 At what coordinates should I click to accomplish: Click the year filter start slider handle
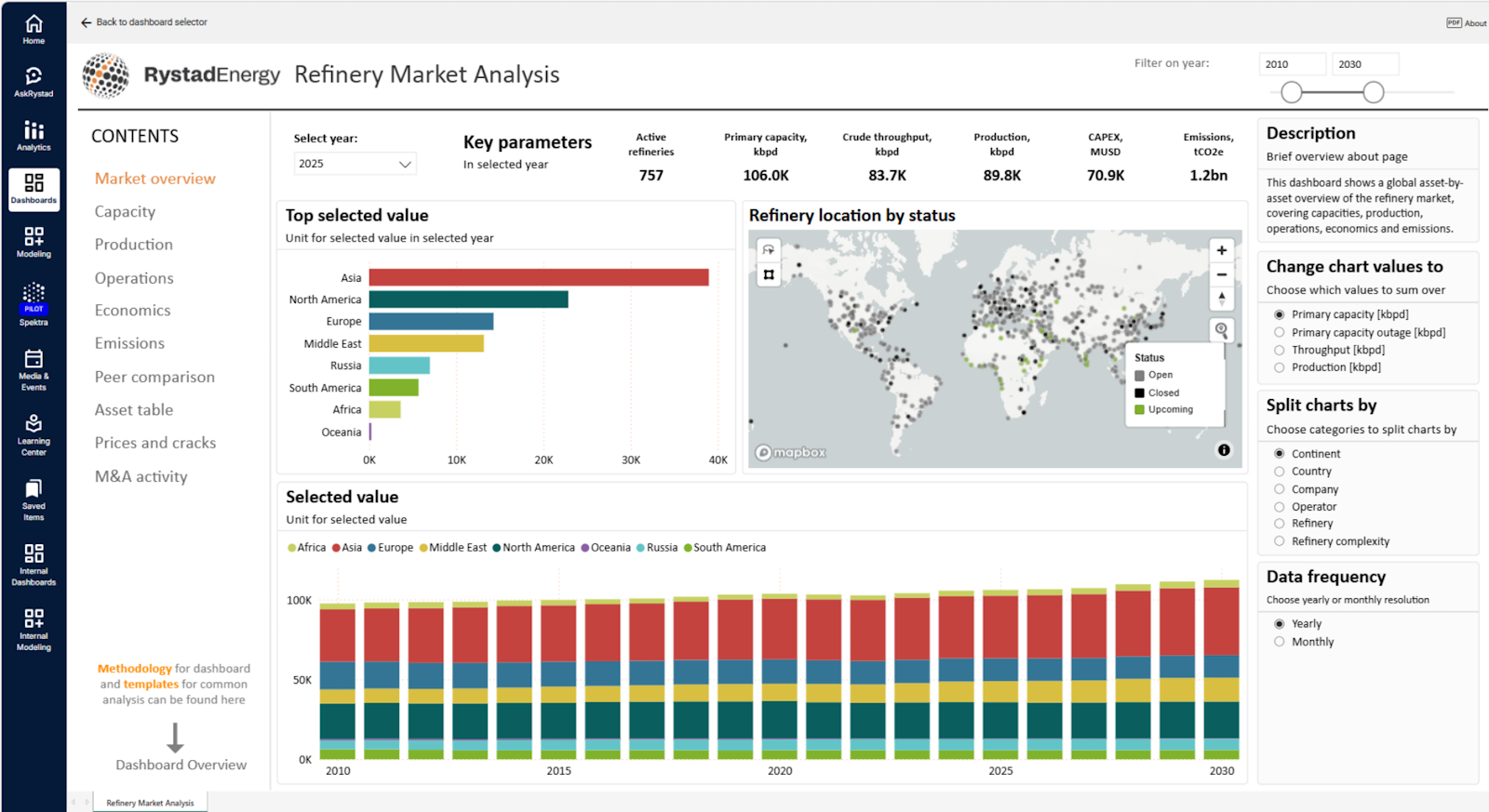1292,92
